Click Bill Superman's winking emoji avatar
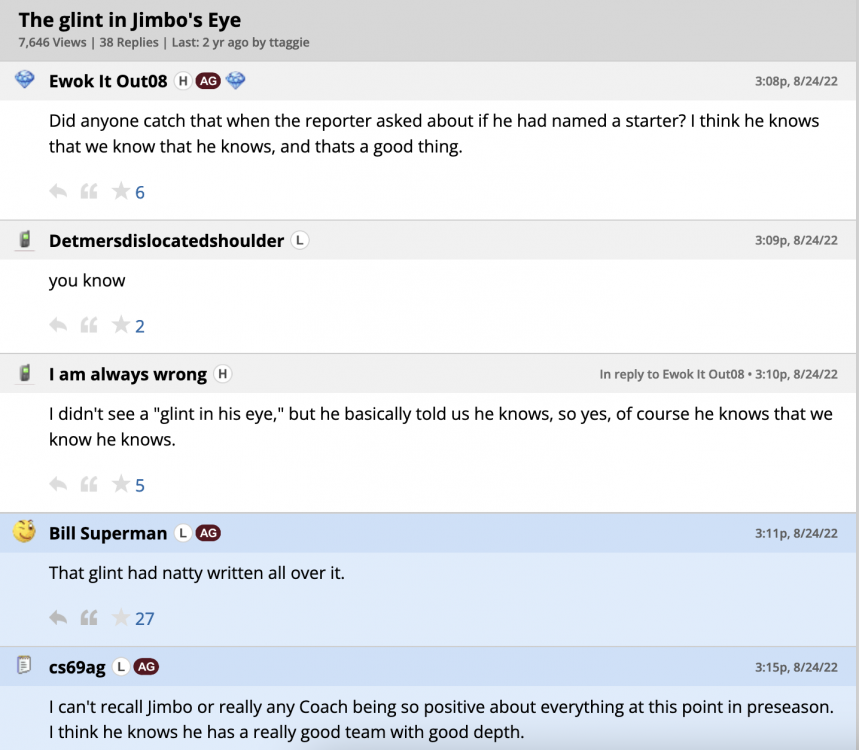 coord(25,532)
